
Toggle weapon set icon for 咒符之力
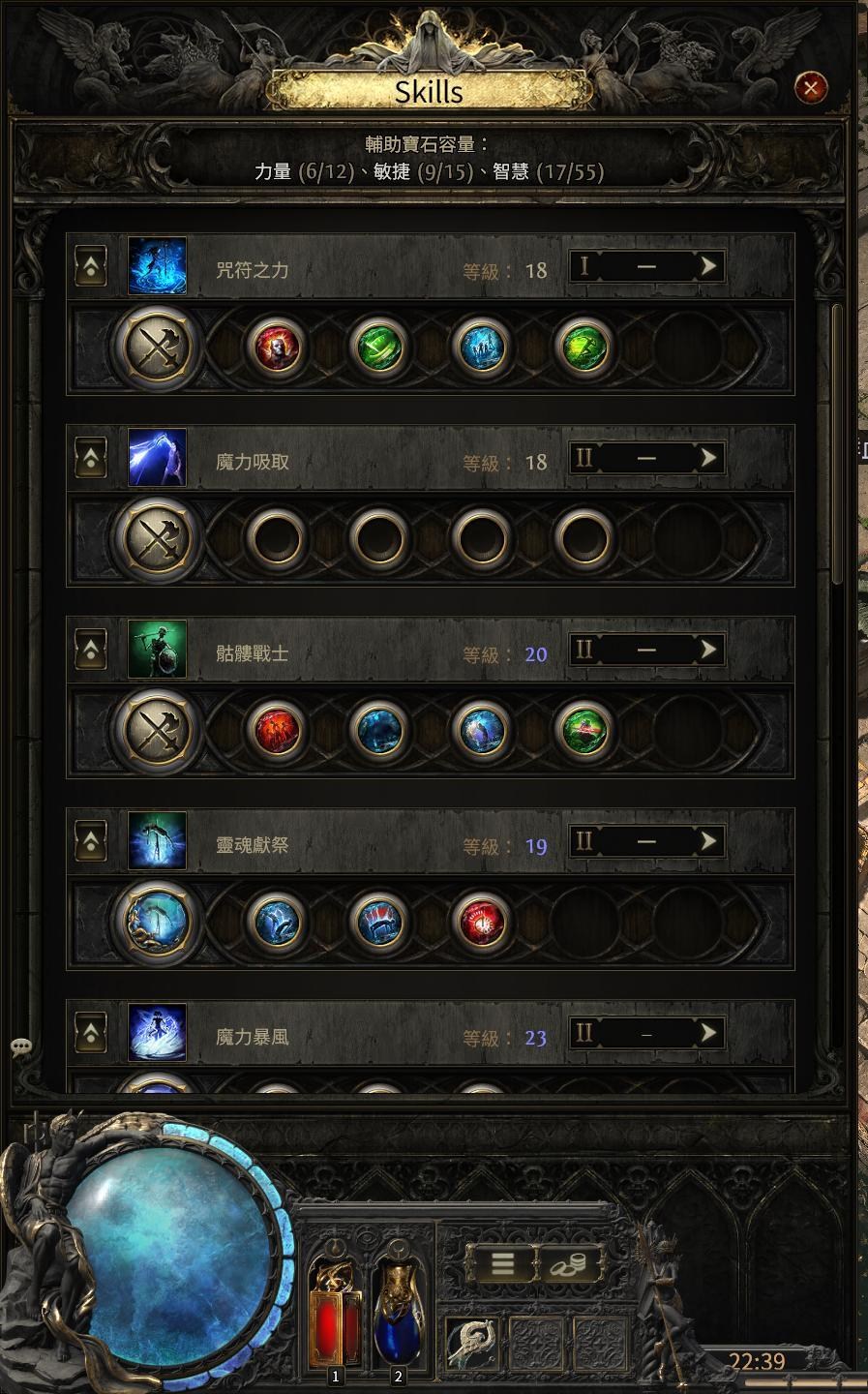coord(157,347)
